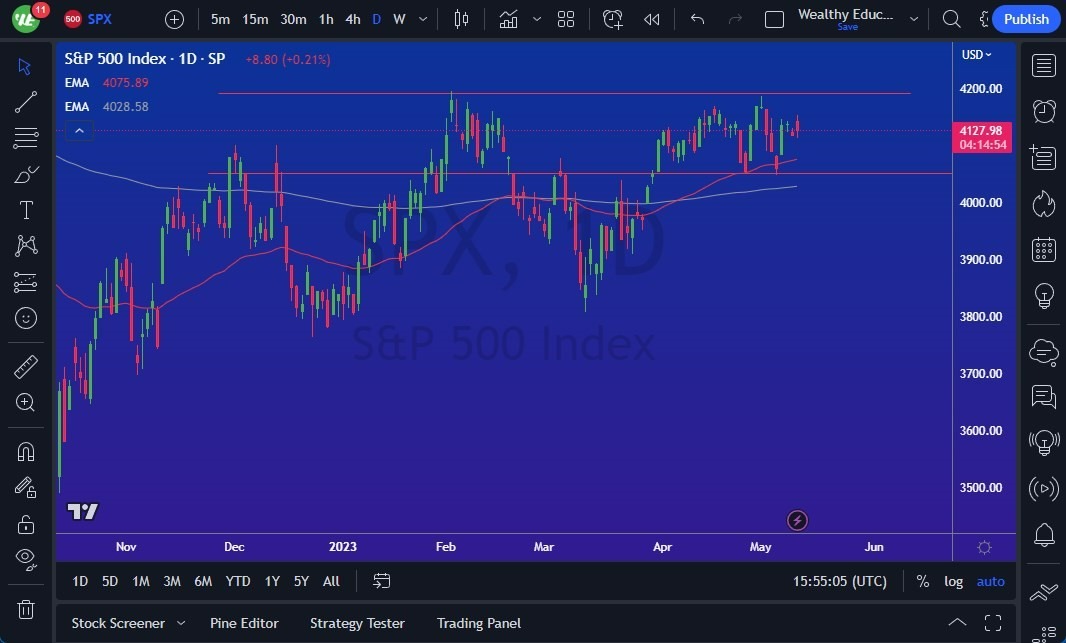Screen dimensions: 1066x643
Task: Select the Measure ruler tool
Action: pyautogui.click(x=25, y=366)
